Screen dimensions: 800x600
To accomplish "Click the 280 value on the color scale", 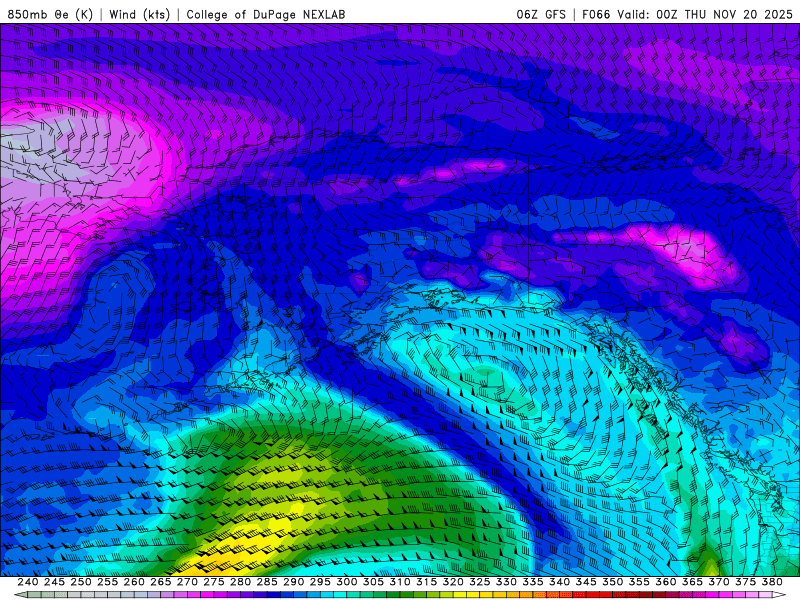I will [x=240, y=582].
